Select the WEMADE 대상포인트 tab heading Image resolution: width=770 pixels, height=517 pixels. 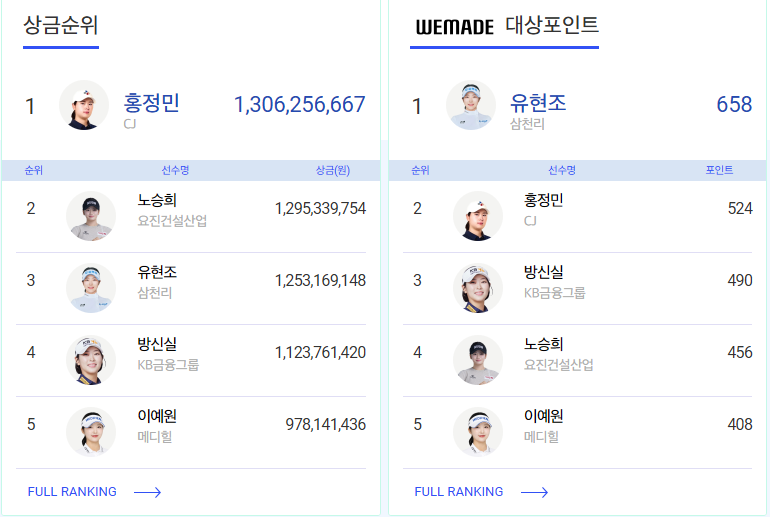point(506,26)
